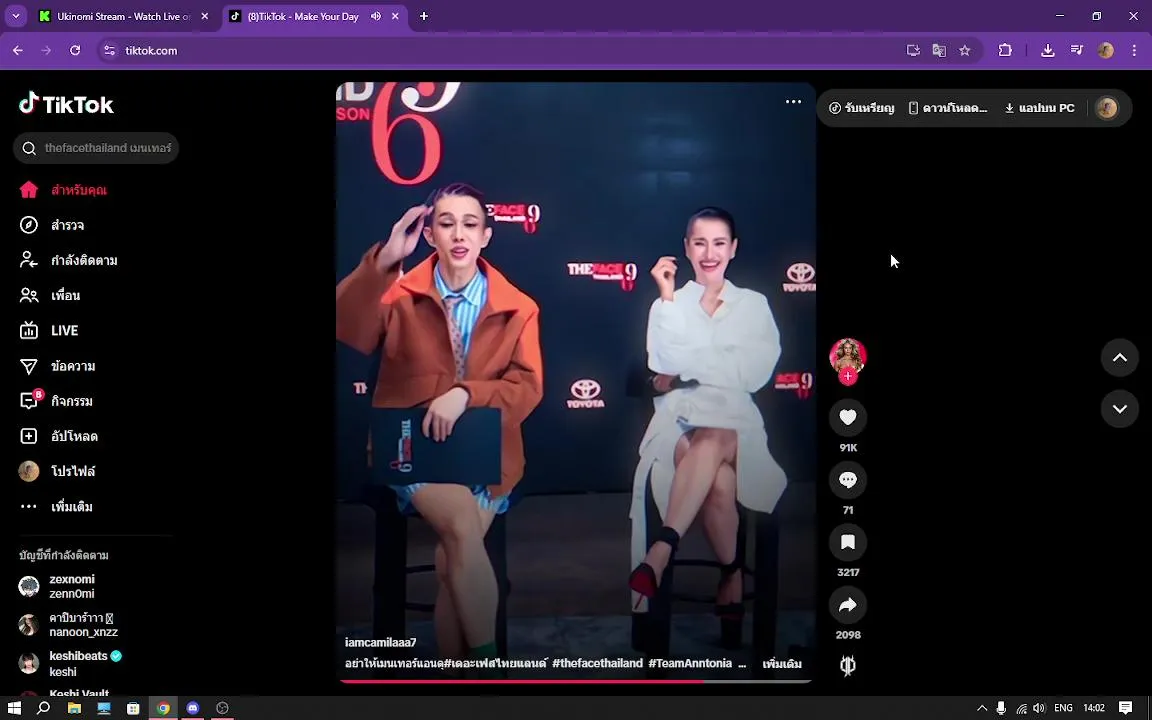Close the Ukinomi Stream tab
Screen dimensions: 1152x720
click(204, 16)
